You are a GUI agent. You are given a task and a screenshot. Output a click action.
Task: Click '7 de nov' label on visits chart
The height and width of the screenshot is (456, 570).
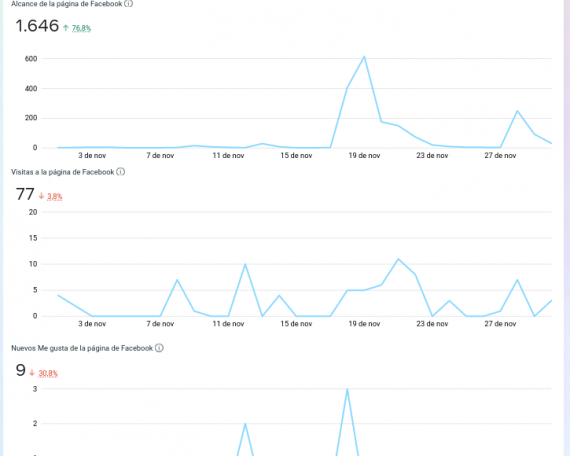[x=160, y=324]
